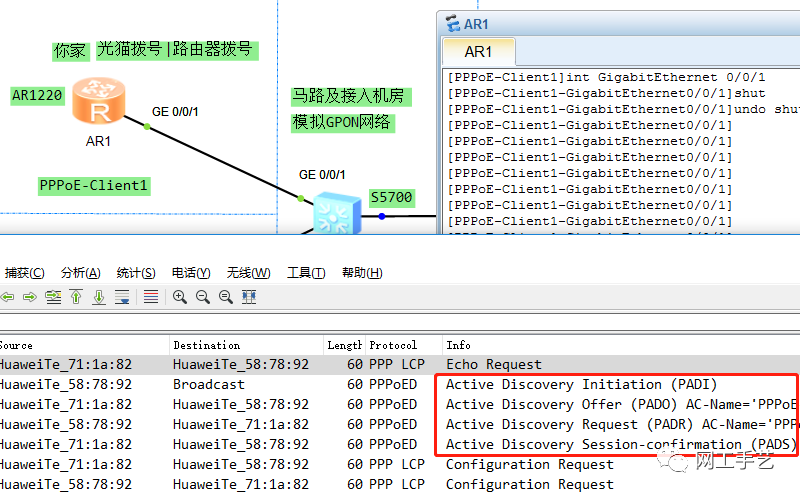
Task: Click the 'int GigabitEthernet 0/0/1' terminal line
Action: pyautogui.click(x=606, y=77)
